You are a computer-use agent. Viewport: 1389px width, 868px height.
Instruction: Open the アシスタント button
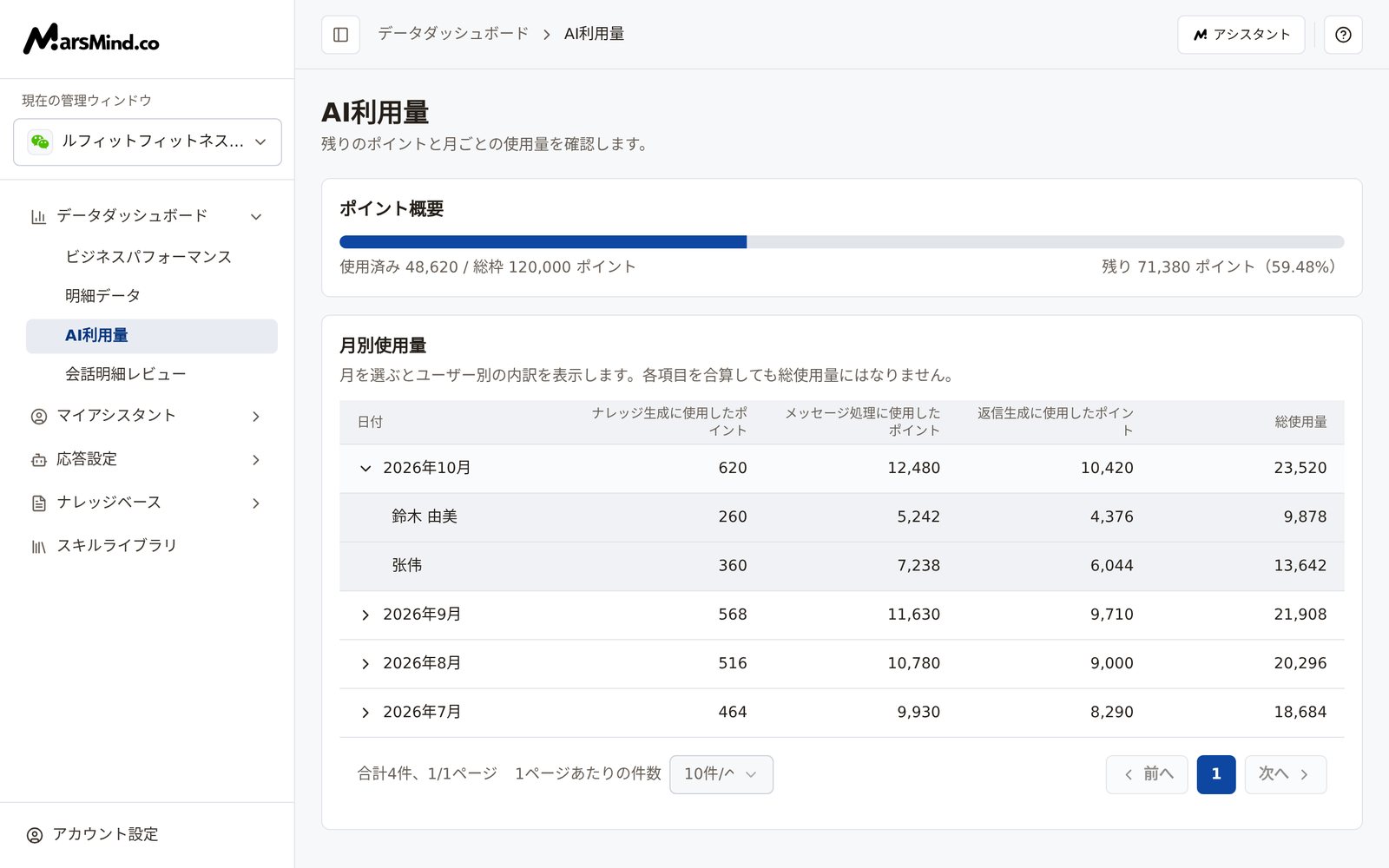tap(1241, 35)
